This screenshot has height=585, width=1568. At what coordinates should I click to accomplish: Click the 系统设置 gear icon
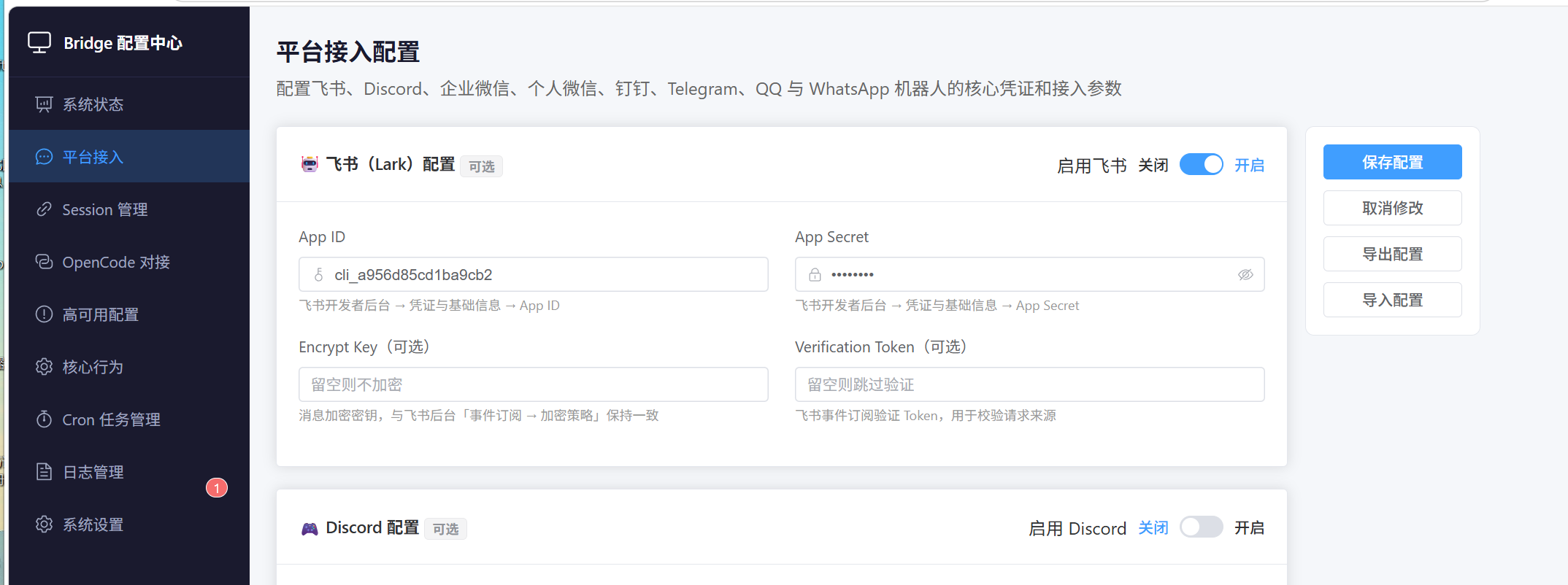pyautogui.click(x=44, y=524)
